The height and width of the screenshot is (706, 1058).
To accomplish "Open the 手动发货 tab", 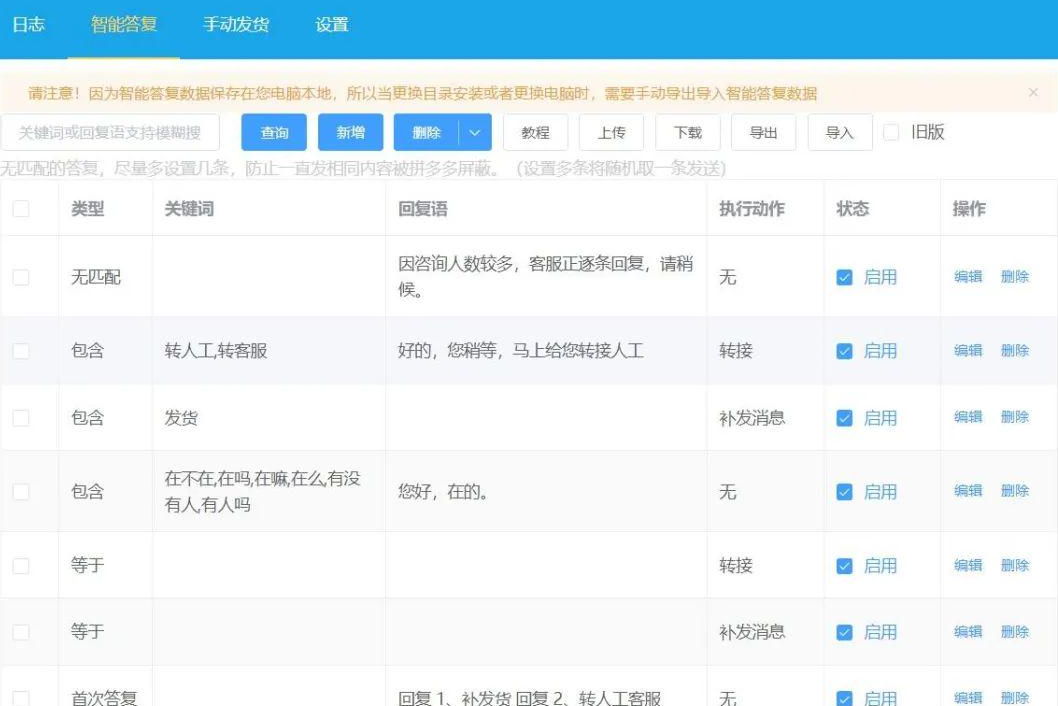I will [236, 24].
